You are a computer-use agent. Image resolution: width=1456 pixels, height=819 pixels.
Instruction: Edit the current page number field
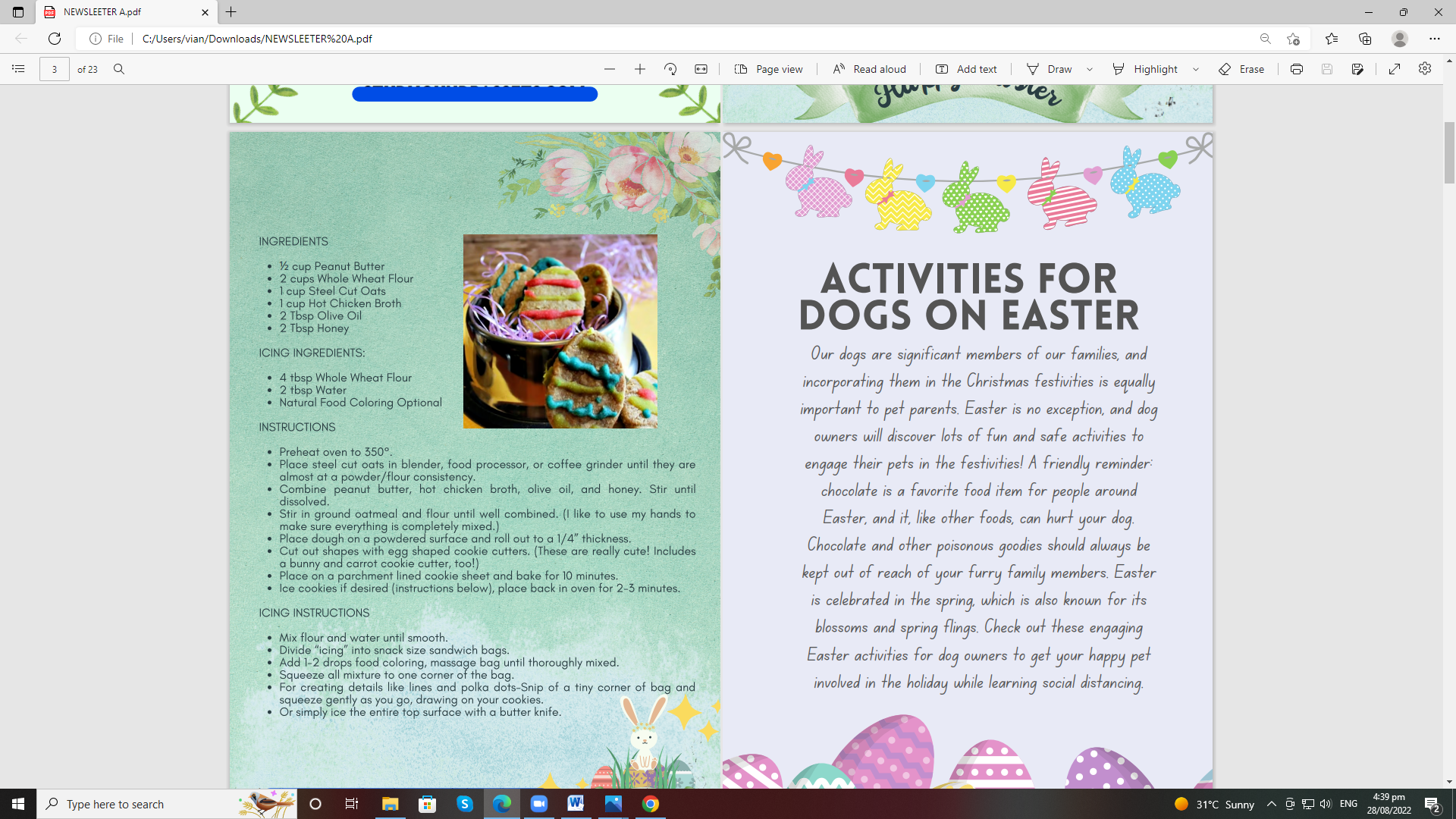pos(54,69)
